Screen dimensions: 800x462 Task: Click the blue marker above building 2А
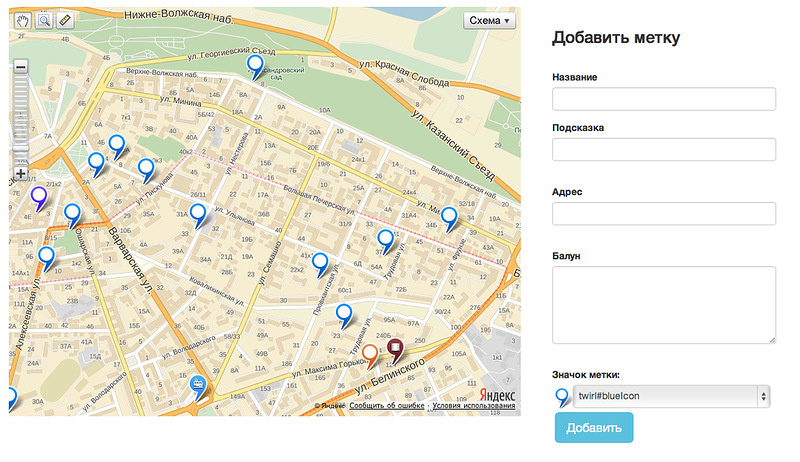[96, 164]
